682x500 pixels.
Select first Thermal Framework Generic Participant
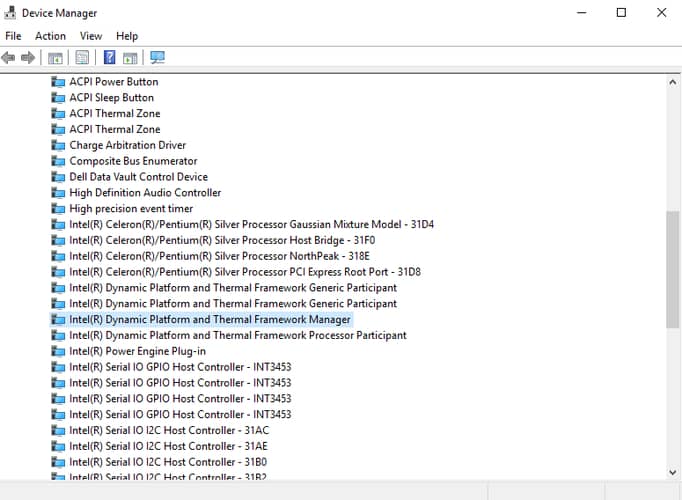point(233,288)
